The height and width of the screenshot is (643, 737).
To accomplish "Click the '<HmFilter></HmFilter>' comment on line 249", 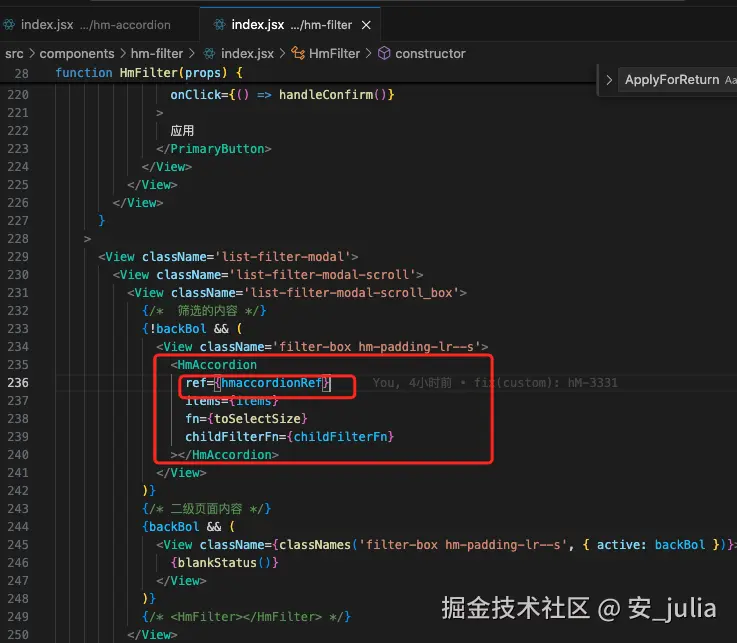I will click(246, 617).
